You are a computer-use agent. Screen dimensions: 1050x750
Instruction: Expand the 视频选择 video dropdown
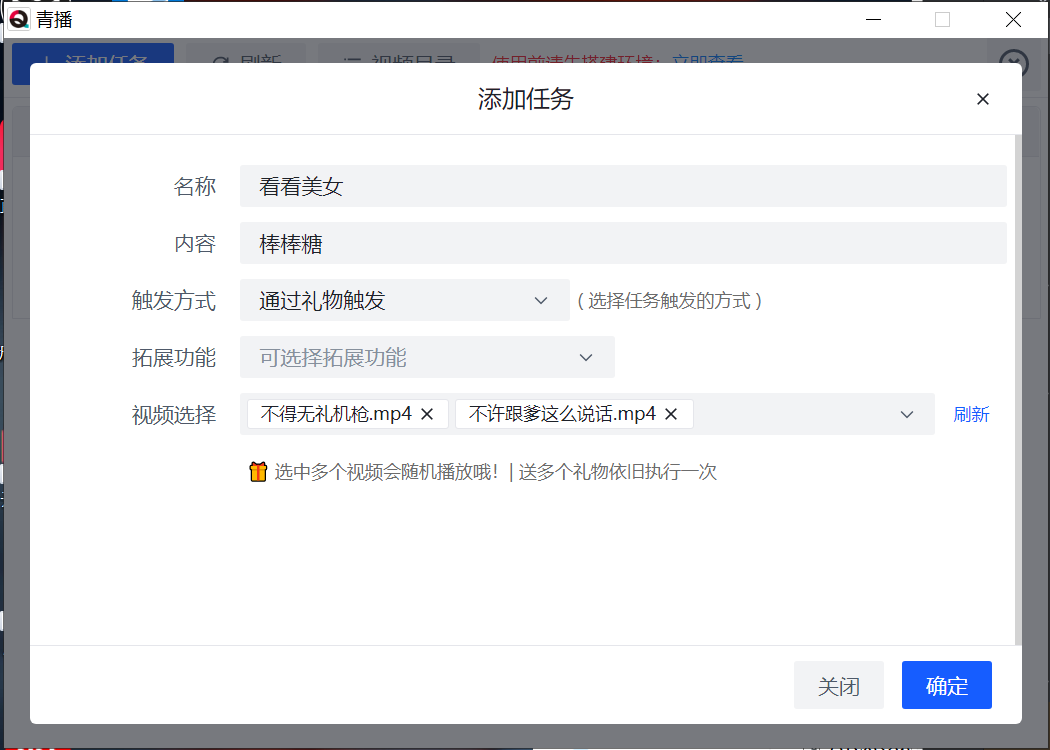coord(906,413)
